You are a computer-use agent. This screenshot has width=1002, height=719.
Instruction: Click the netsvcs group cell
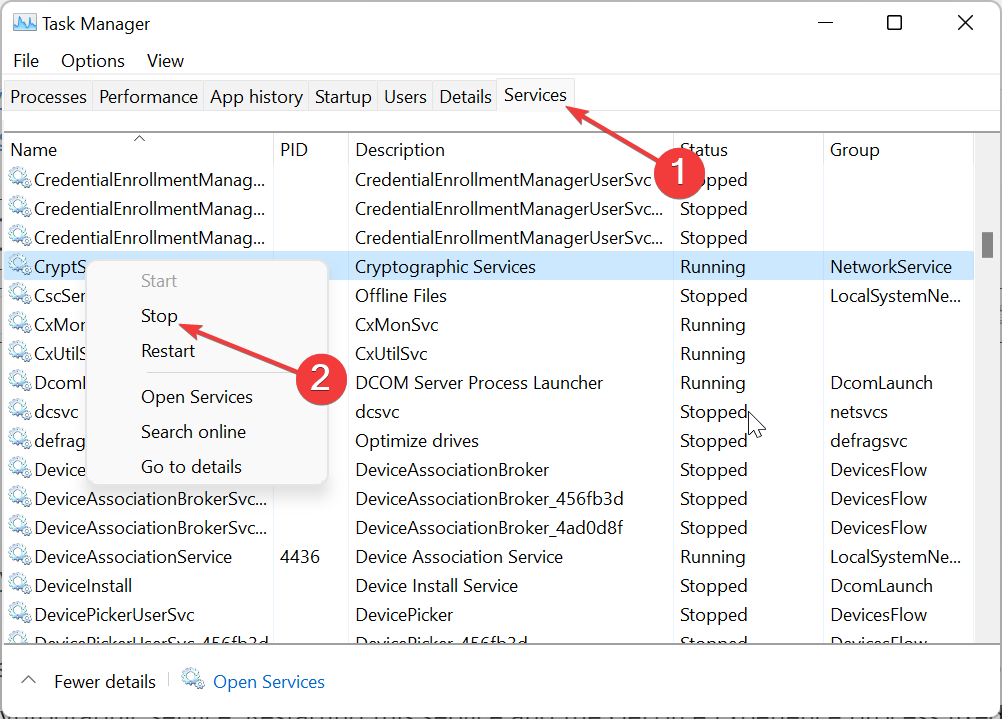[858, 412]
